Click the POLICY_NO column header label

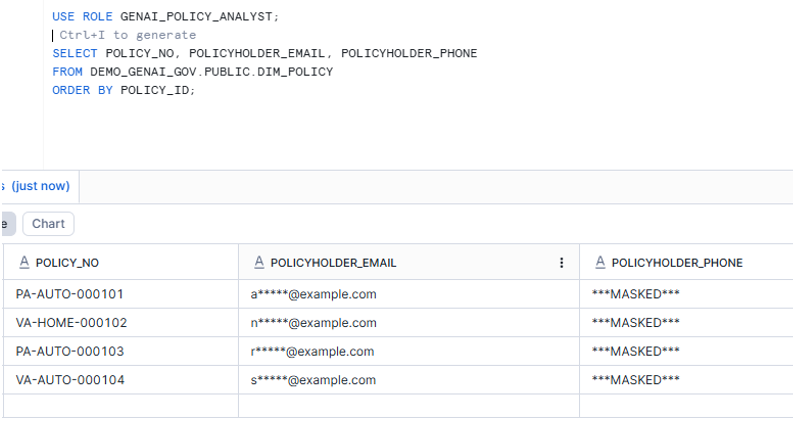click(x=67, y=263)
